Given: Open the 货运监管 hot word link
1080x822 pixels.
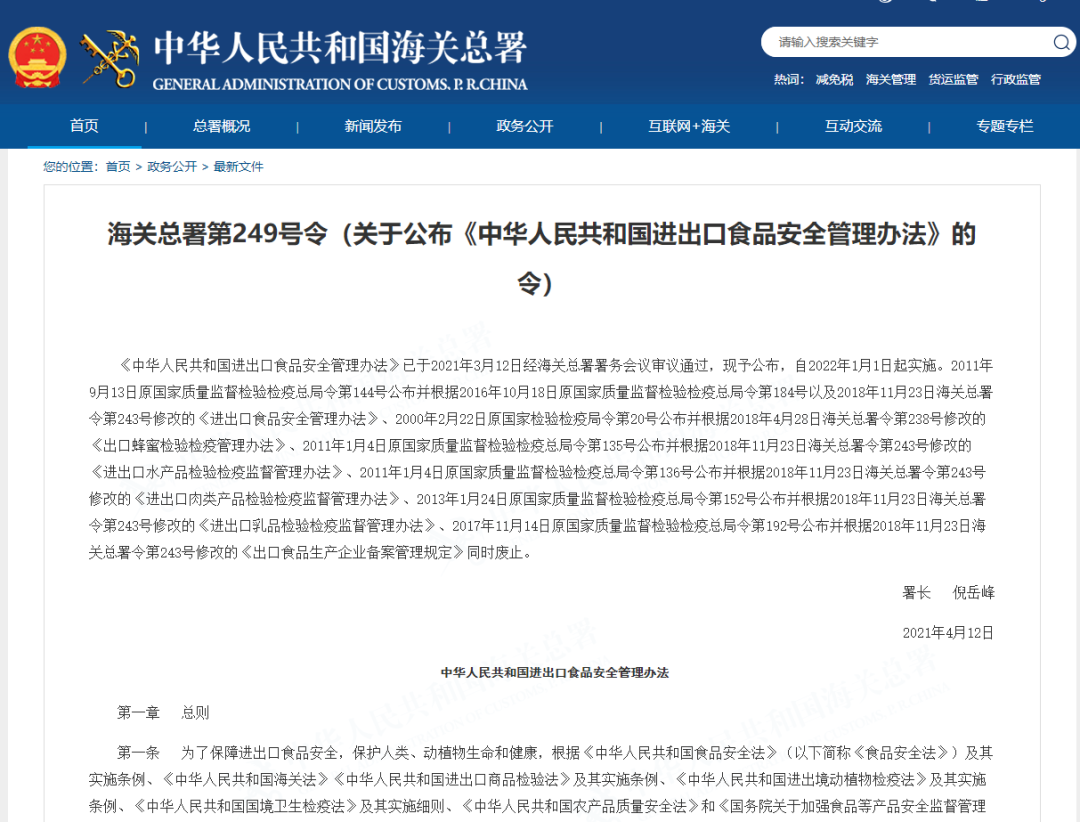Looking at the screenshot, I should point(953,80).
